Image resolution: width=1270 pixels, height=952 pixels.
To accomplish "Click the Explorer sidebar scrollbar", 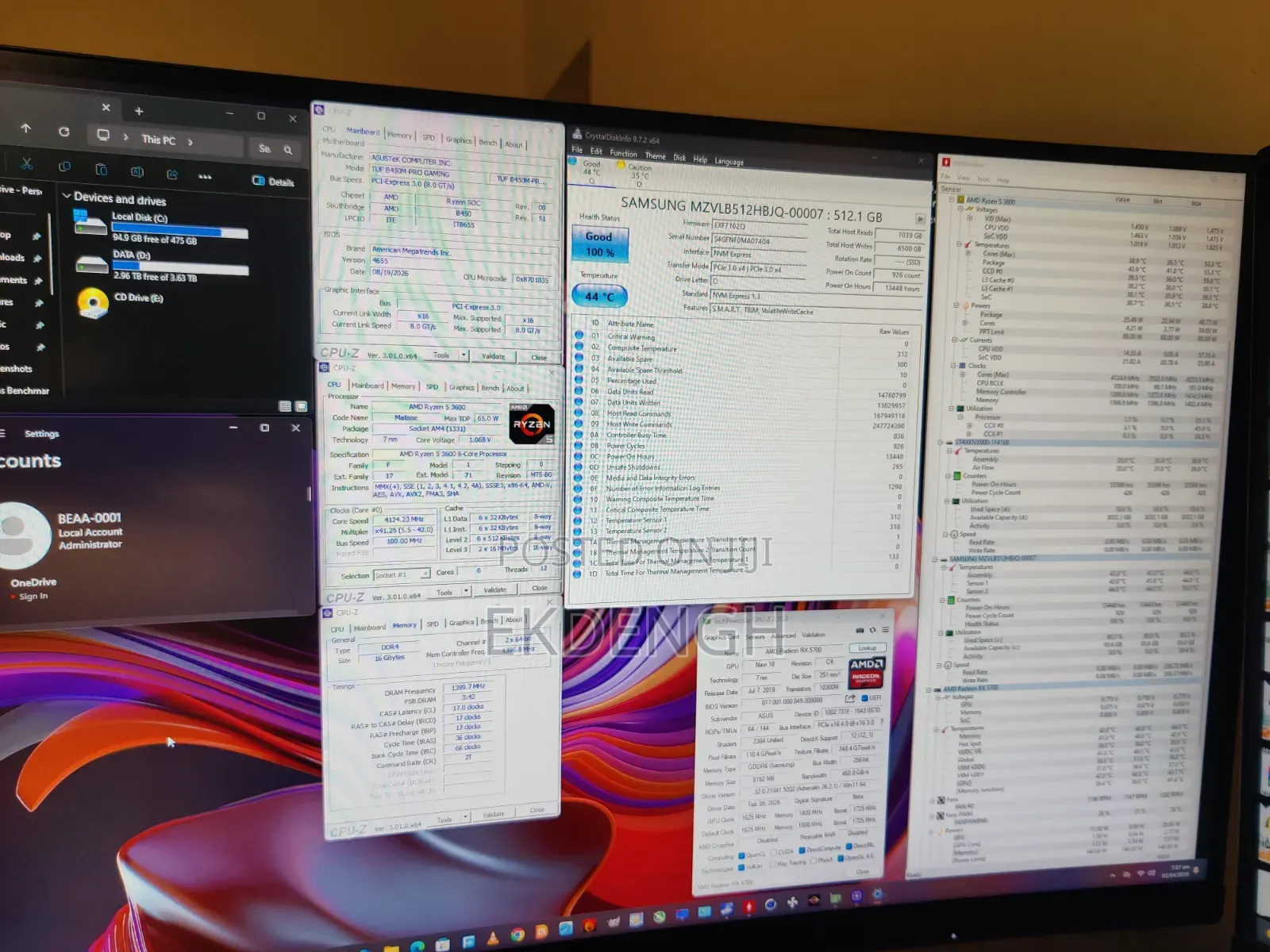I will [x=52, y=252].
